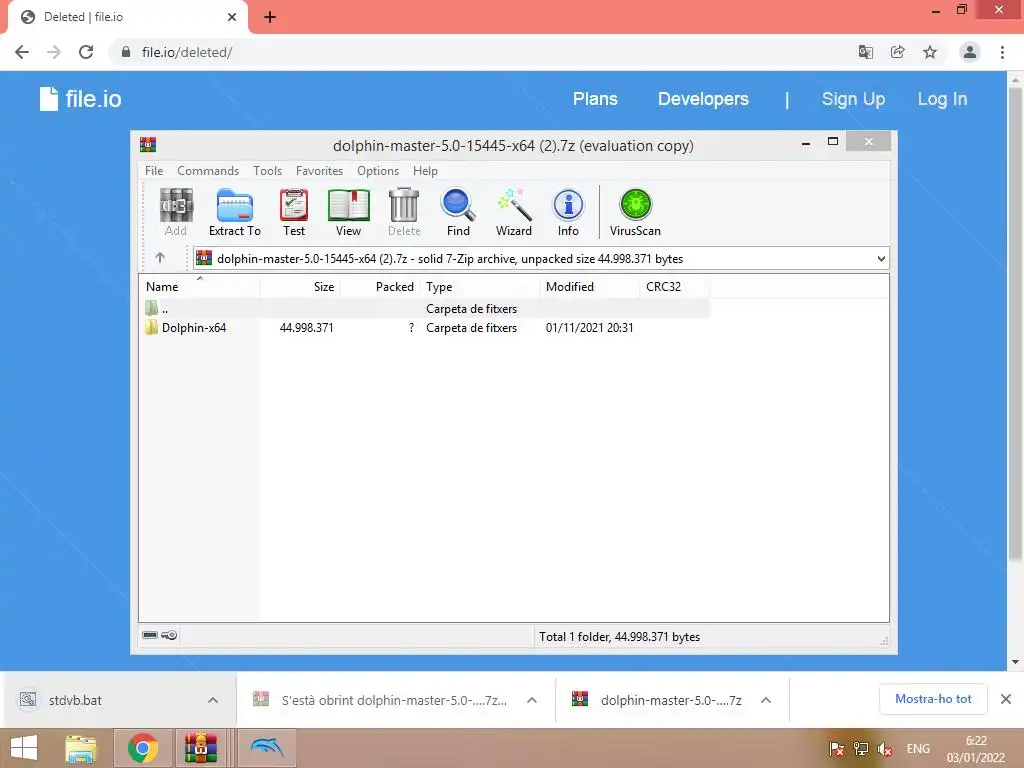Click the 'Mostra-ho tot' button
1024x768 pixels.
pos(933,699)
